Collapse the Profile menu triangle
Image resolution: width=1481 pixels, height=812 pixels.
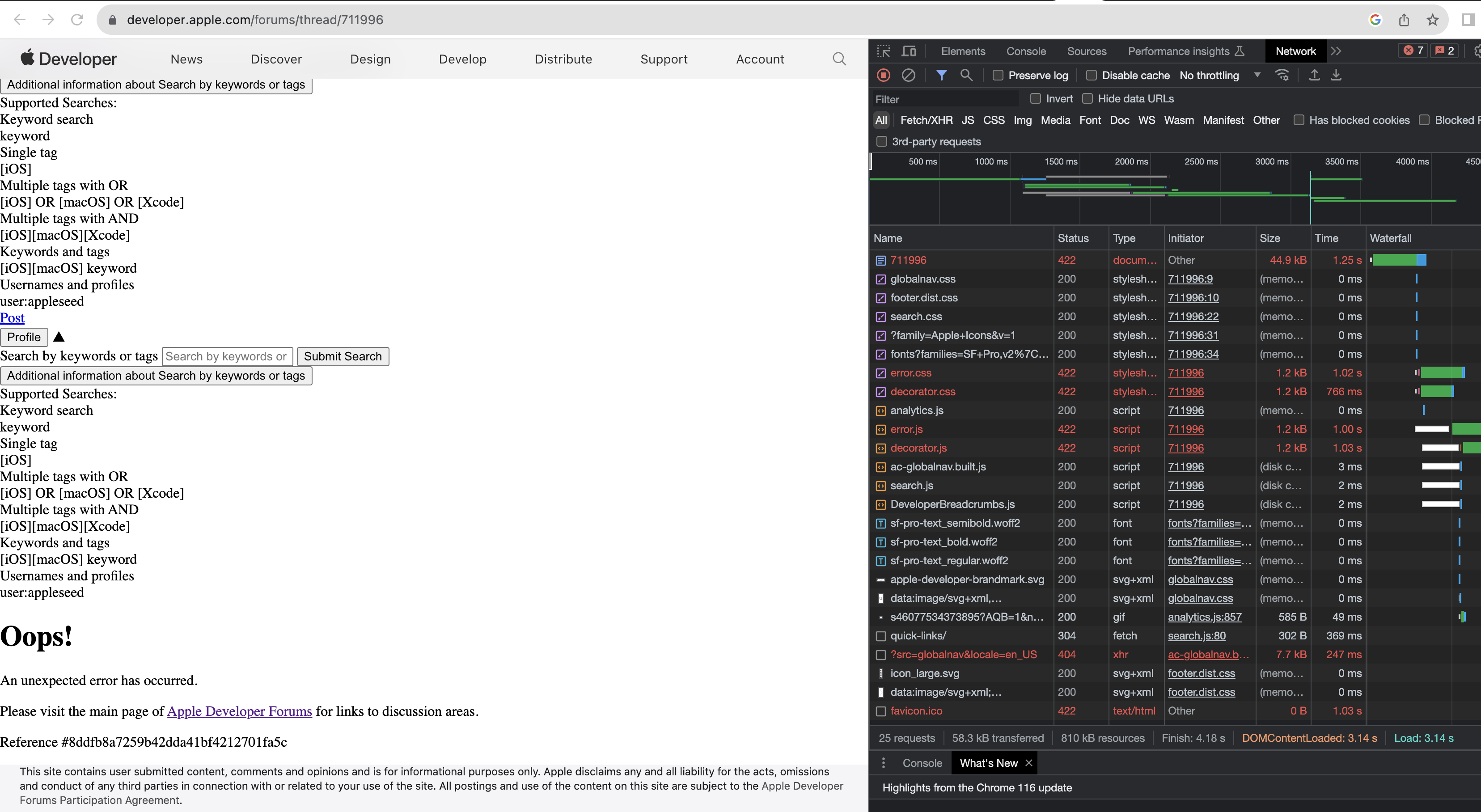pos(59,337)
